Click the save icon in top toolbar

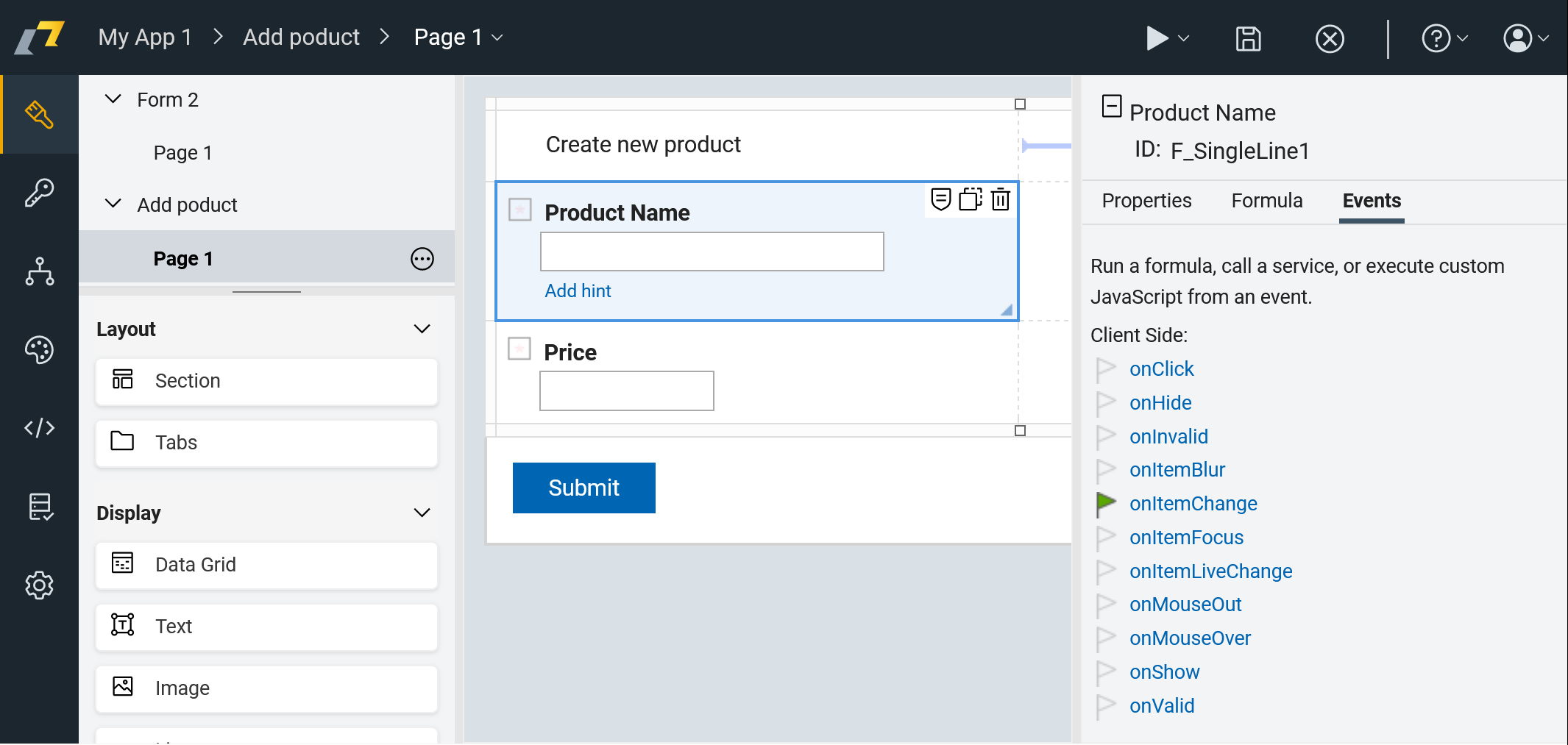coord(1248,38)
